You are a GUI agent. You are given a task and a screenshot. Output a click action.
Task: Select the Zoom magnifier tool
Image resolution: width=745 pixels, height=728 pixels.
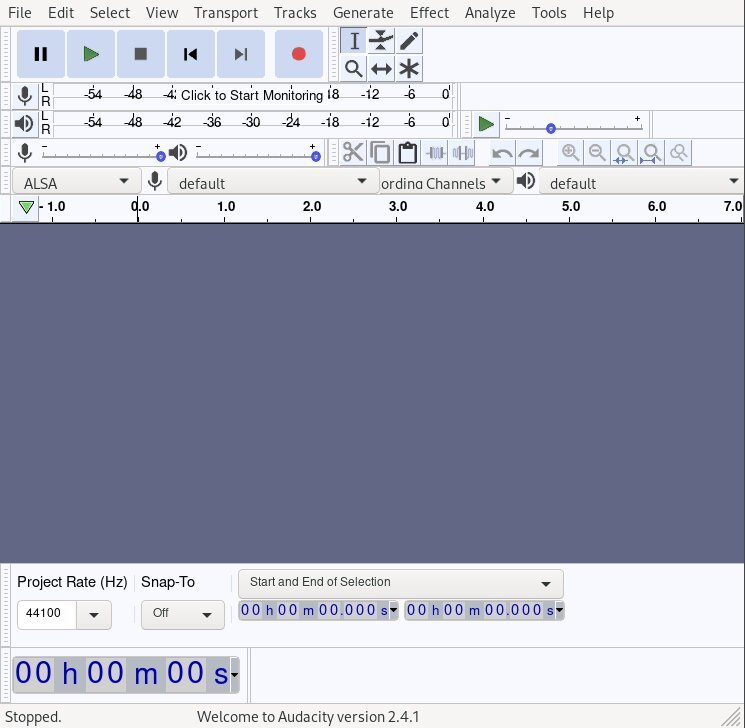[x=353, y=69]
